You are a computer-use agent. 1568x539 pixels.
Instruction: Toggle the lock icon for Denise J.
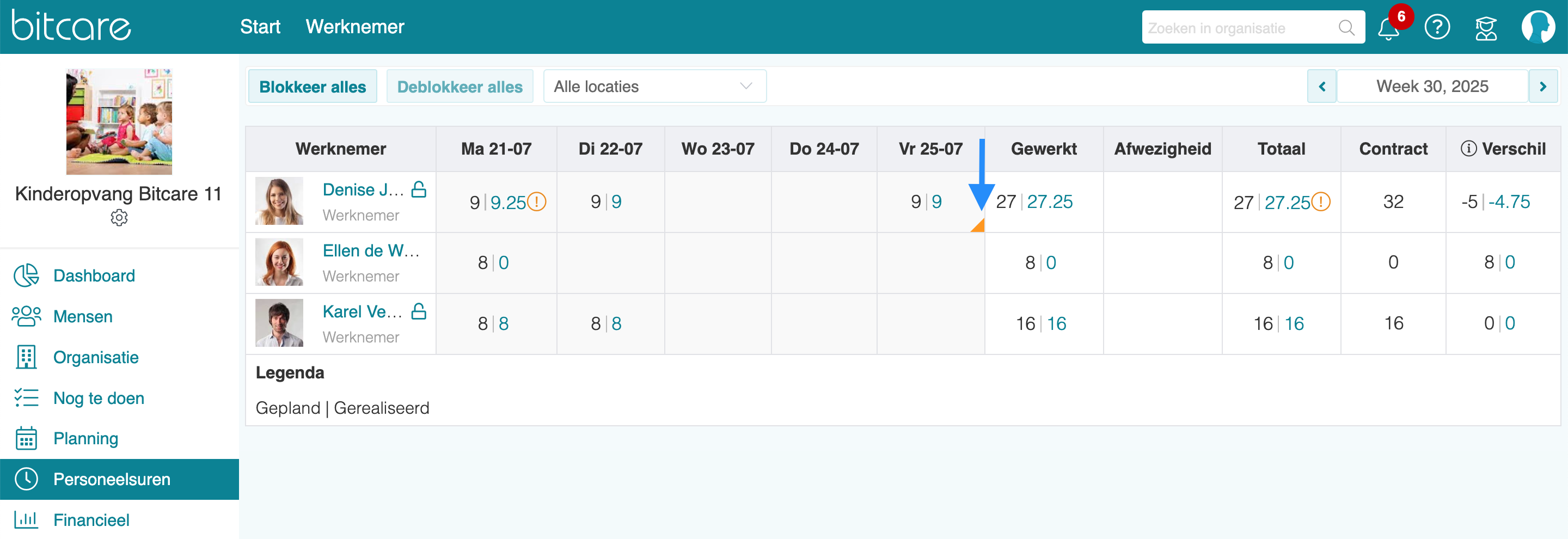[419, 189]
